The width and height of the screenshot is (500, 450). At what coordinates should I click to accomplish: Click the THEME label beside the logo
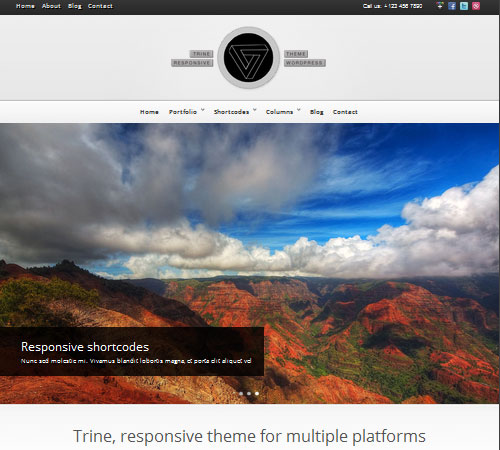point(296,54)
